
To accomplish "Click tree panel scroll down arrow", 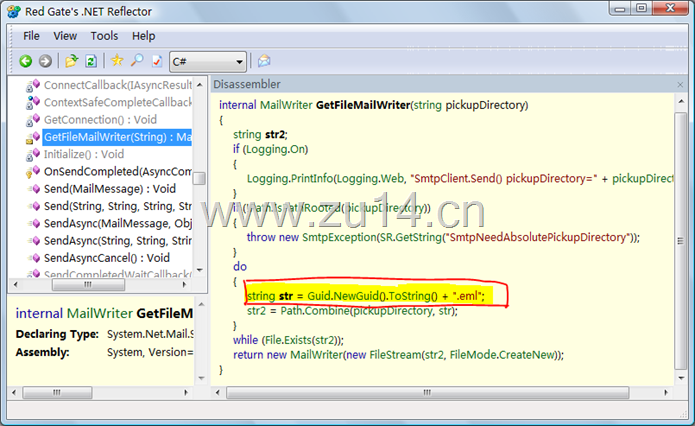I will 199,270.
